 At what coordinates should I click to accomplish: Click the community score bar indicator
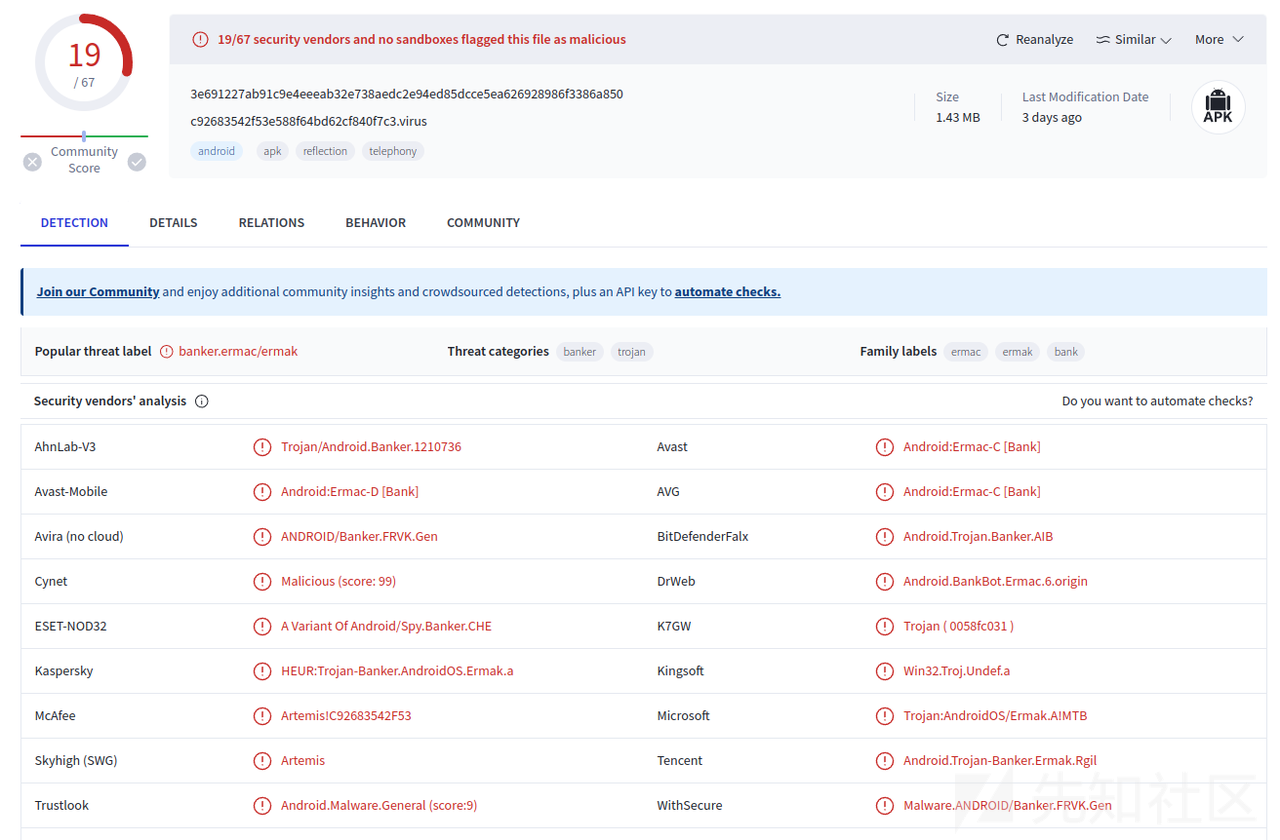(x=84, y=136)
